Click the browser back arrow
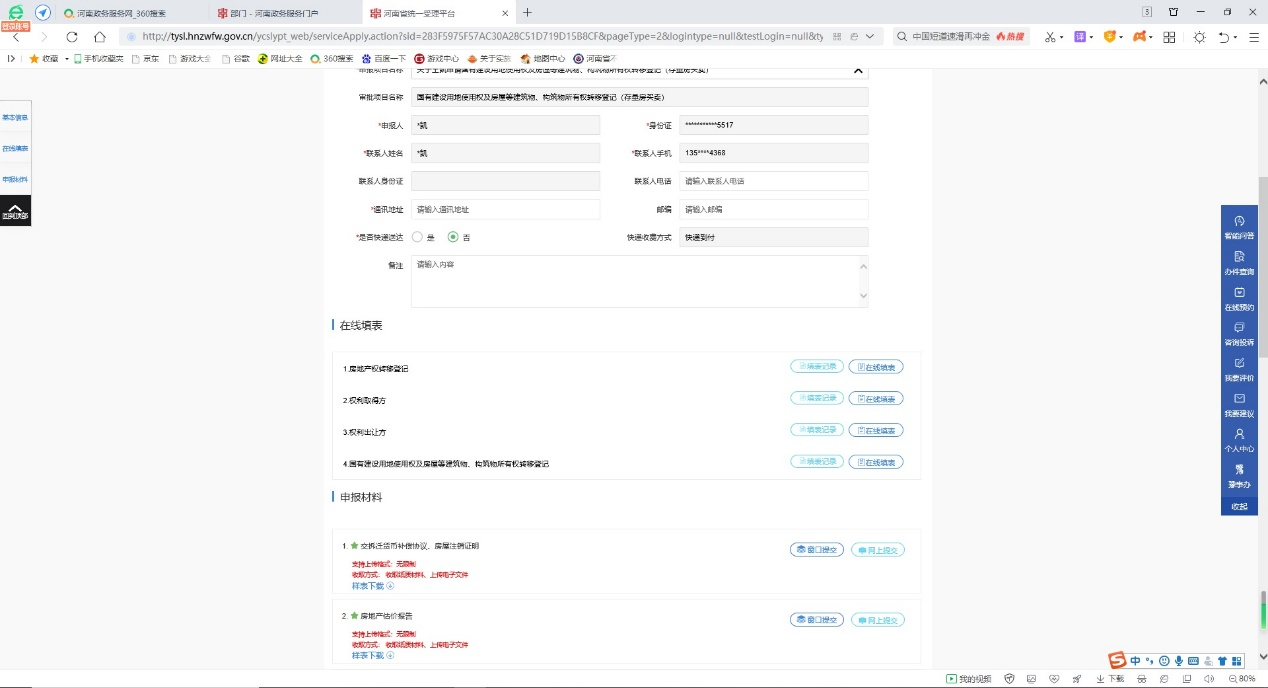The width and height of the screenshot is (1268, 688). (x=16, y=36)
